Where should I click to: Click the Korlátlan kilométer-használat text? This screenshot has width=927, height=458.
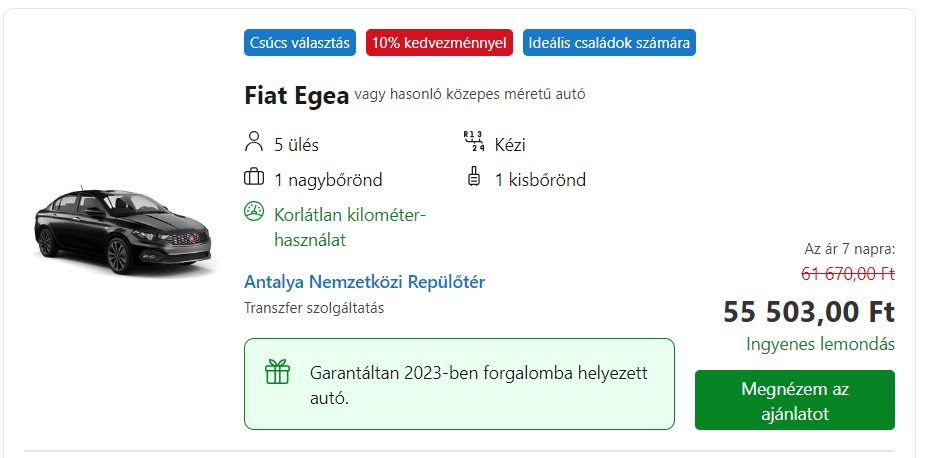(350, 227)
